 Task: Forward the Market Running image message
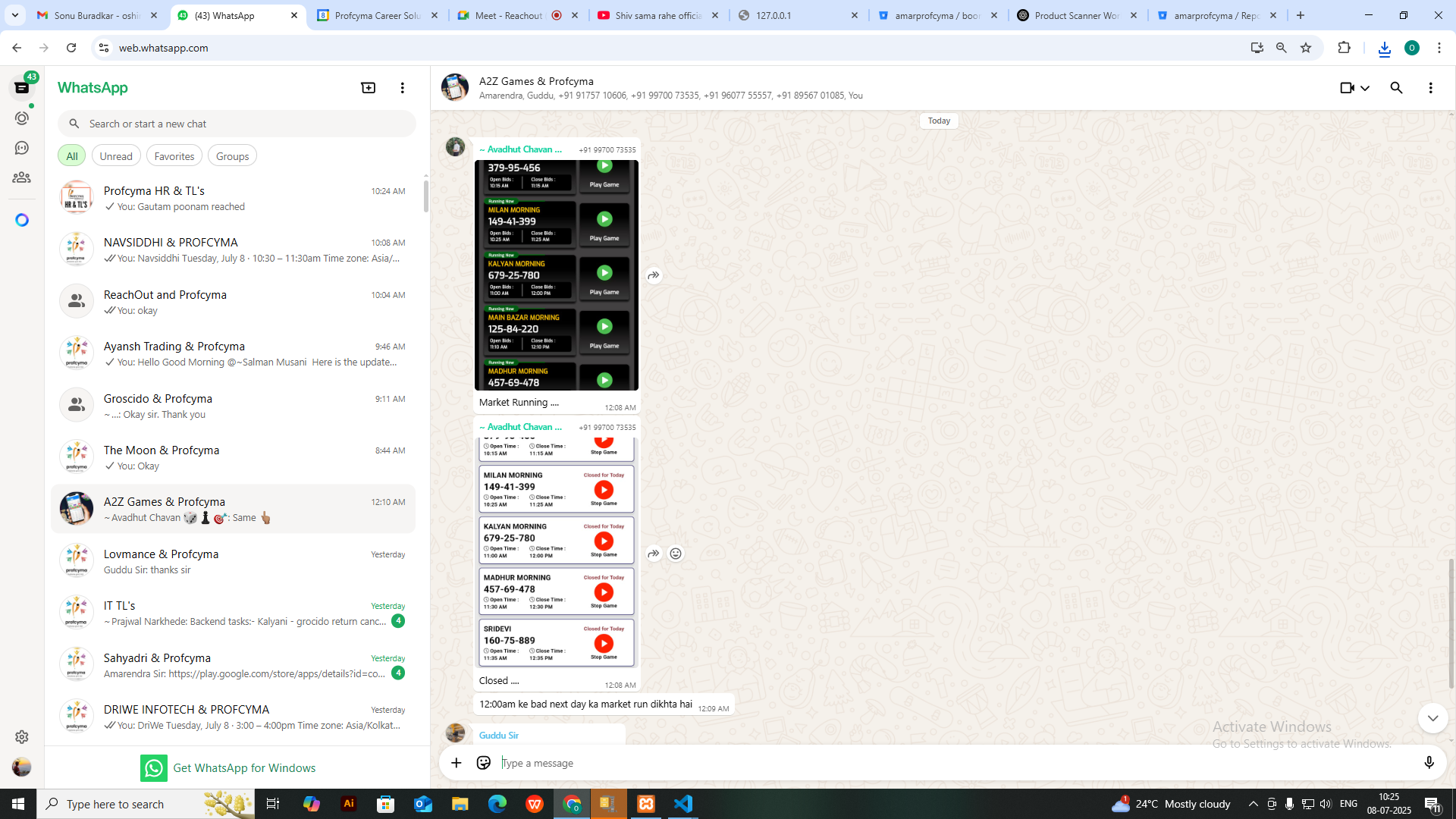click(653, 275)
